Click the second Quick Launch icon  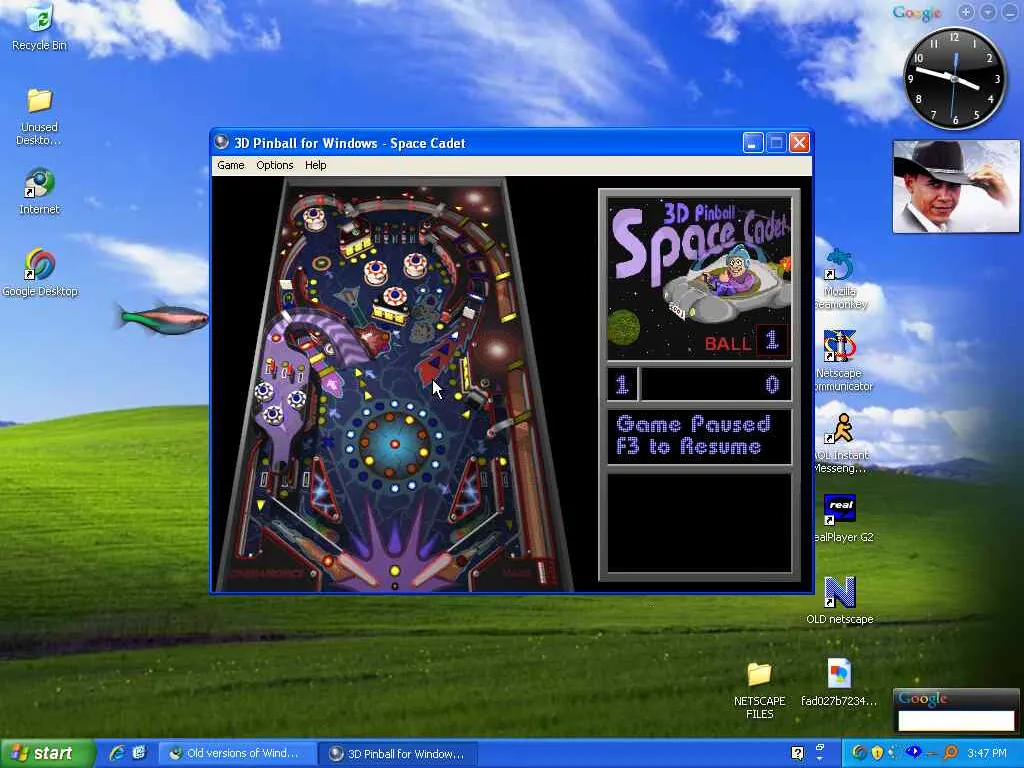pos(139,753)
